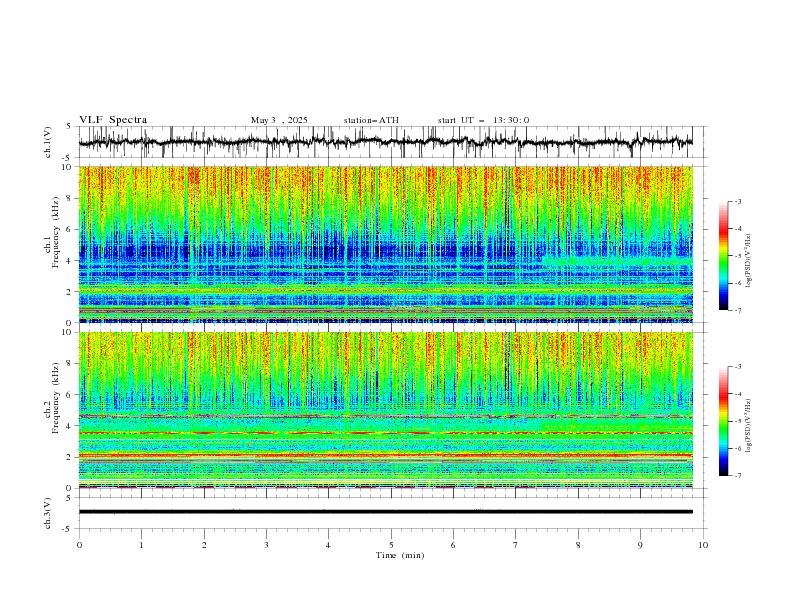792x612 pixels.
Task: Click the "8" tick on the ch.1 frequency axis
Action: pos(71,198)
